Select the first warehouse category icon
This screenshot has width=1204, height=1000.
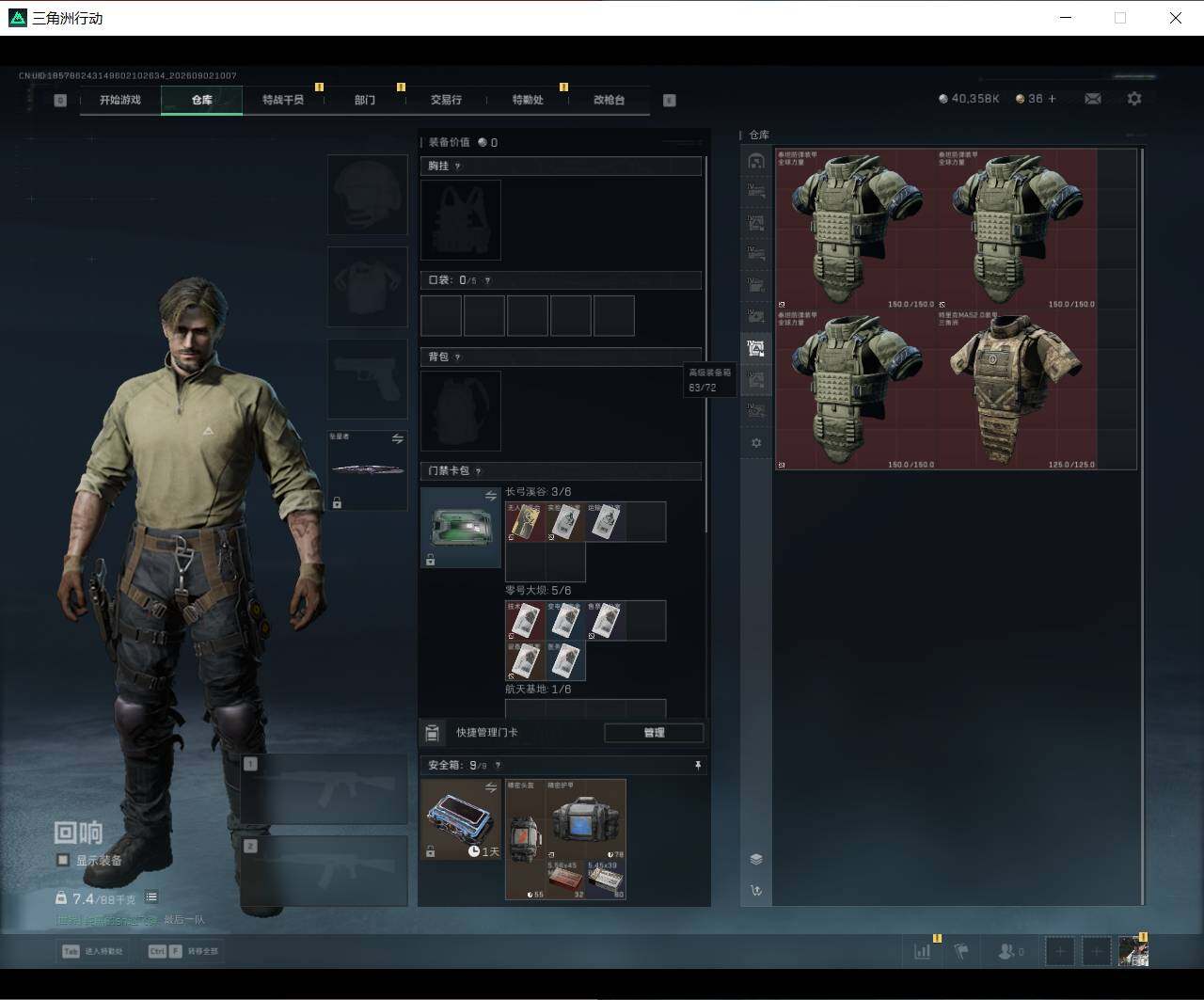click(x=756, y=161)
